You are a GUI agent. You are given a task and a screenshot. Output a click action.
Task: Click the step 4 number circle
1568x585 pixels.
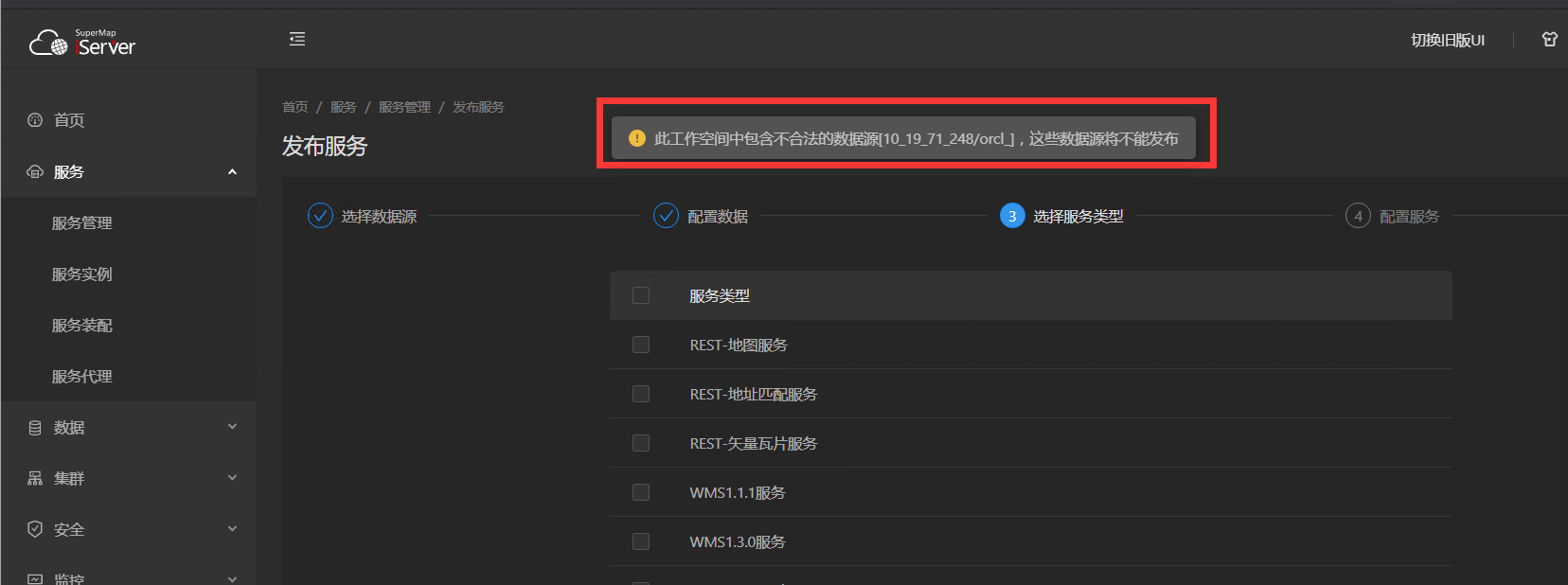pos(1358,216)
